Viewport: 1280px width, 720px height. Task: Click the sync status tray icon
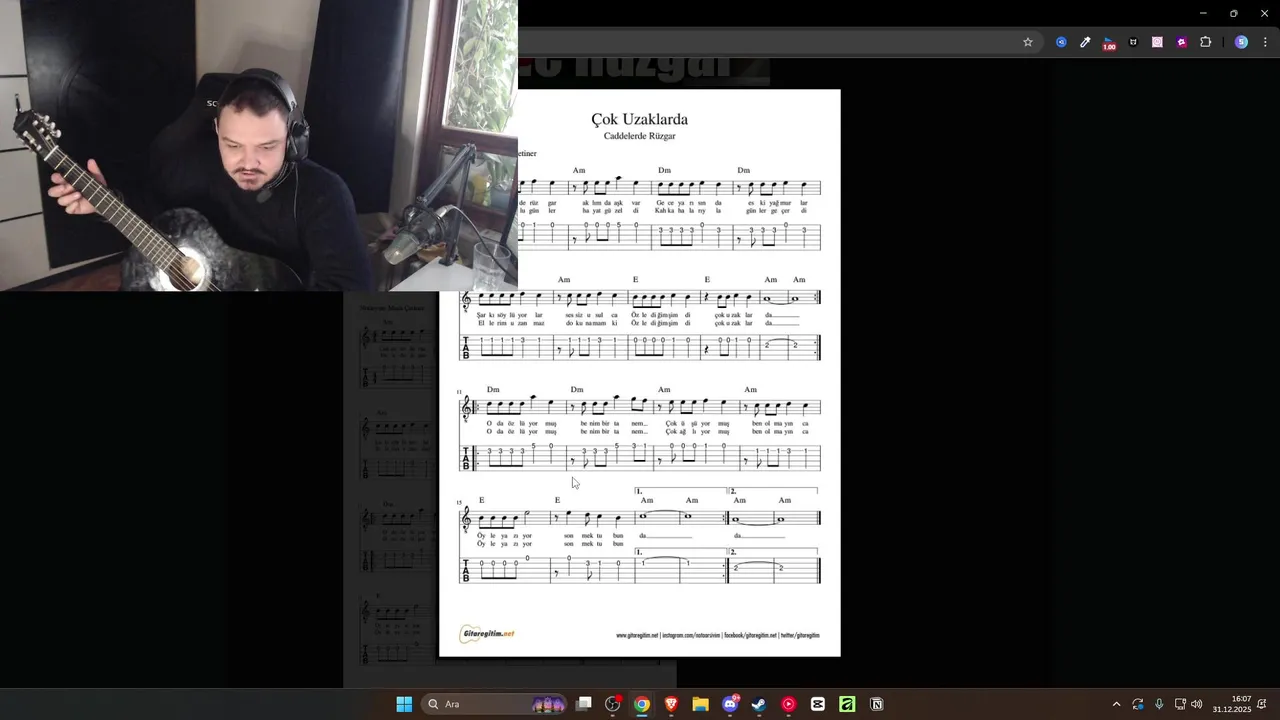[1138, 704]
